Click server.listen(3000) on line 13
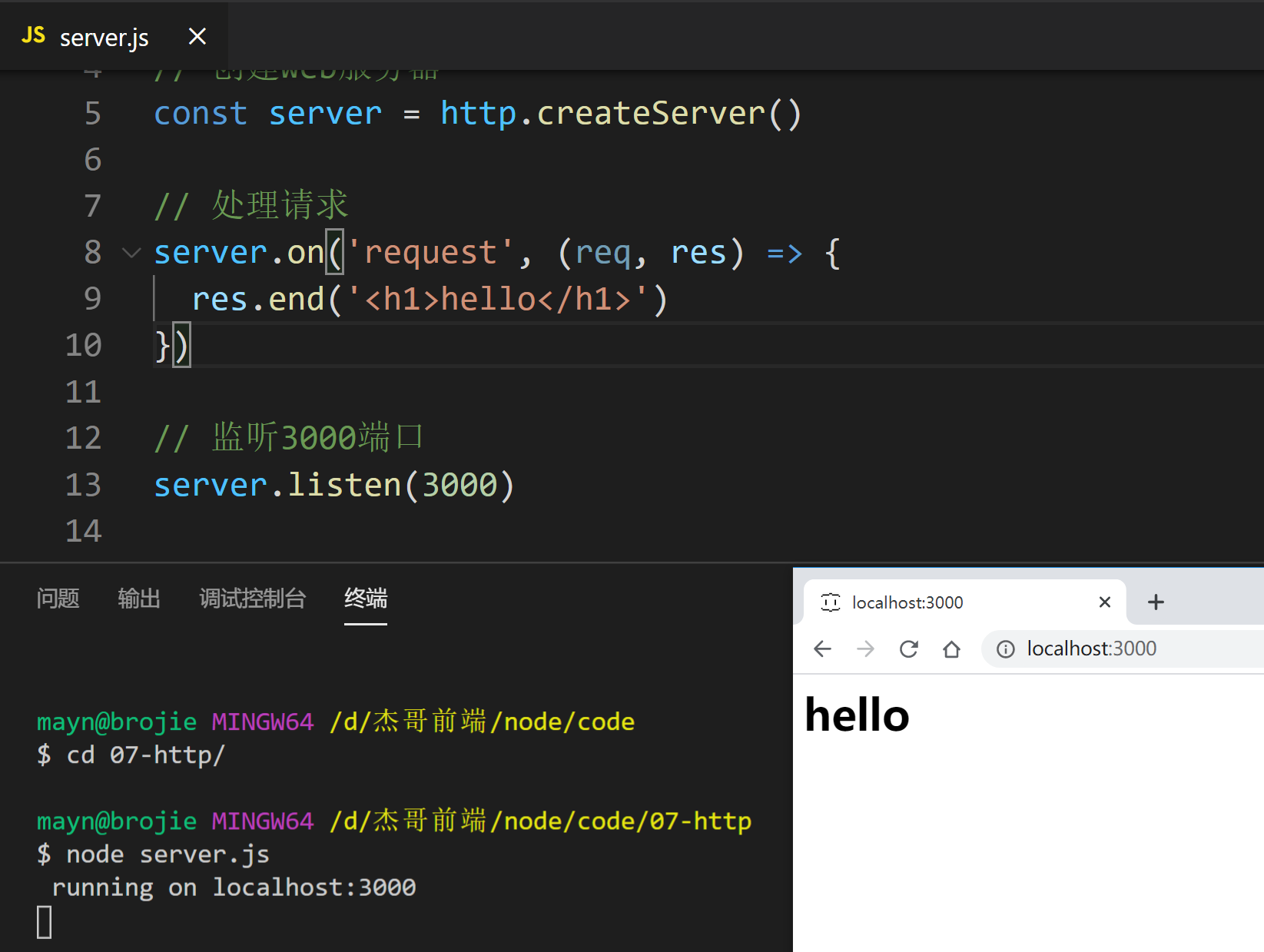The height and width of the screenshot is (952, 1264). pyautogui.click(x=334, y=486)
